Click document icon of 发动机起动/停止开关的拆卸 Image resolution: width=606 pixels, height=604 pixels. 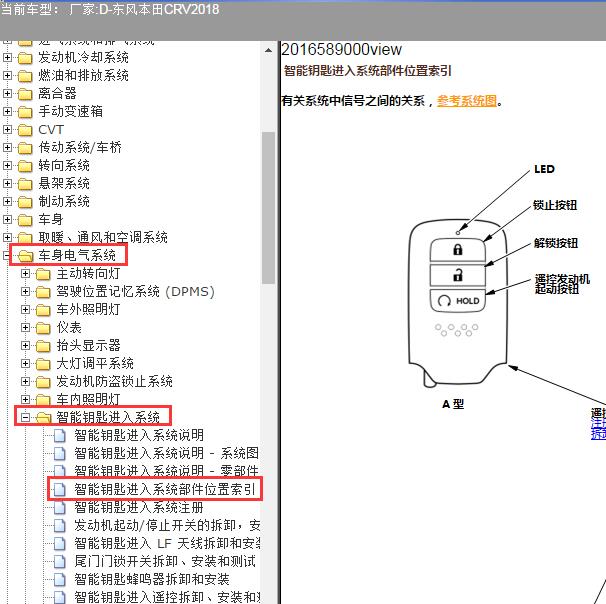point(60,526)
